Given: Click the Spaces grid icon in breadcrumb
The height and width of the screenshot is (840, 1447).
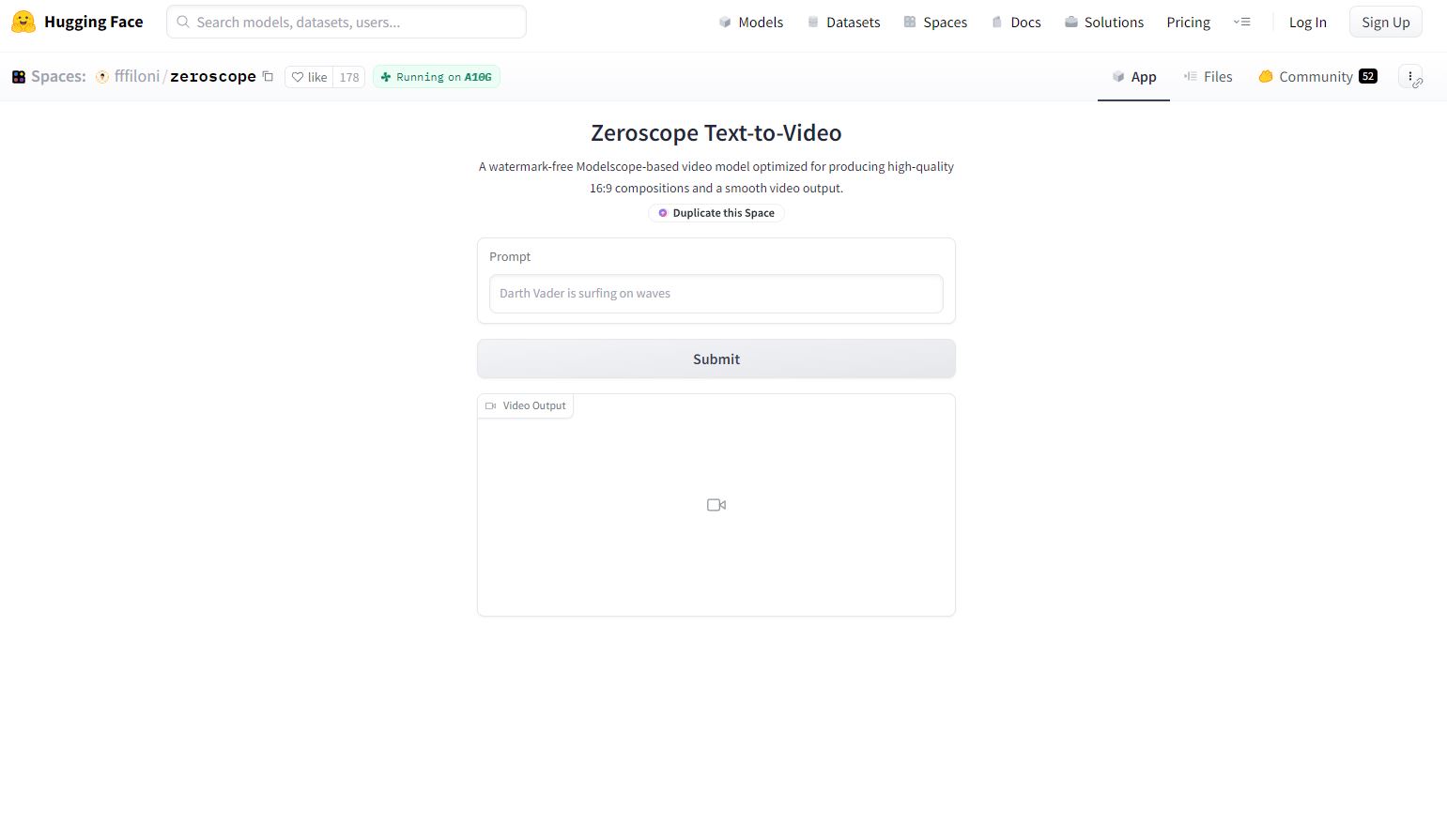Looking at the screenshot, I should click(x=19, y=77).
